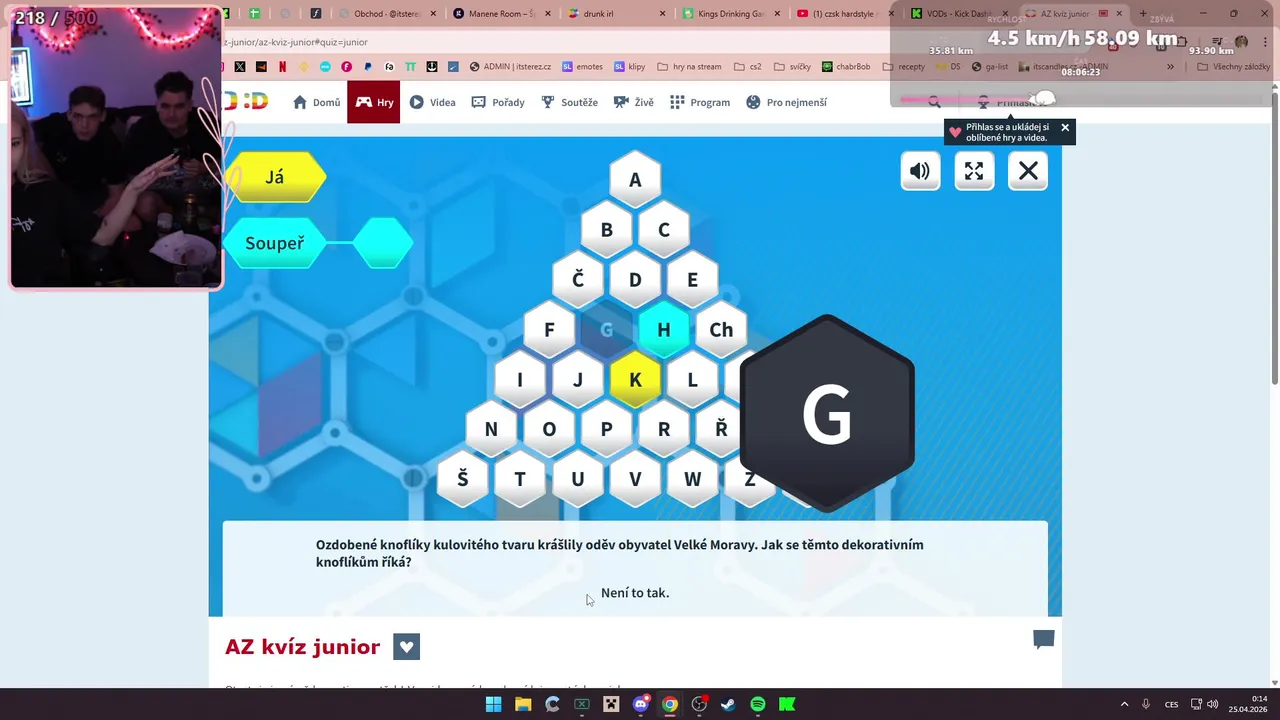Select the O hexagon tile
Screen dimensions: 1280x720
[549, 429]
